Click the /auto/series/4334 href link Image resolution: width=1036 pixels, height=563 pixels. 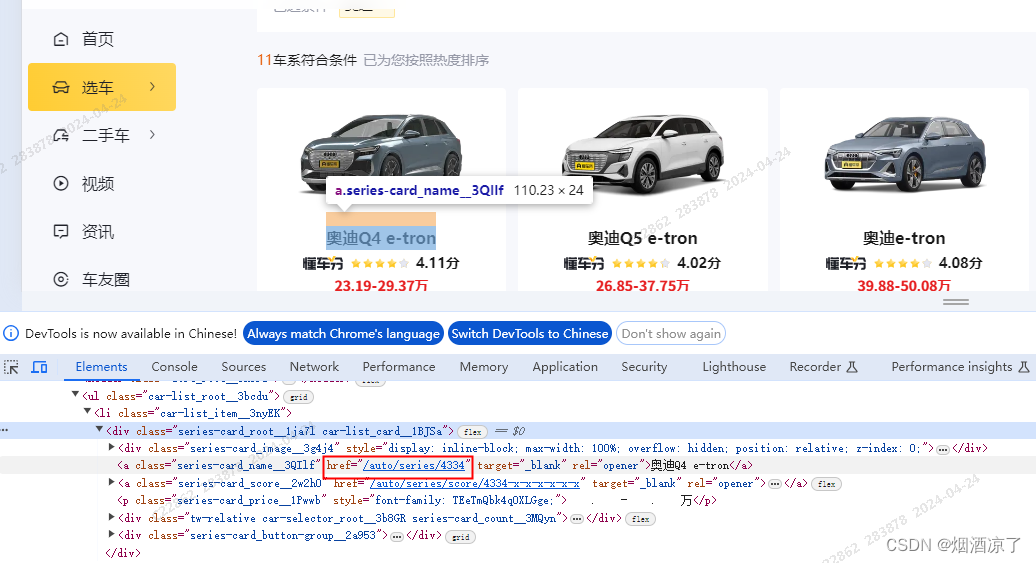[414, 465]
